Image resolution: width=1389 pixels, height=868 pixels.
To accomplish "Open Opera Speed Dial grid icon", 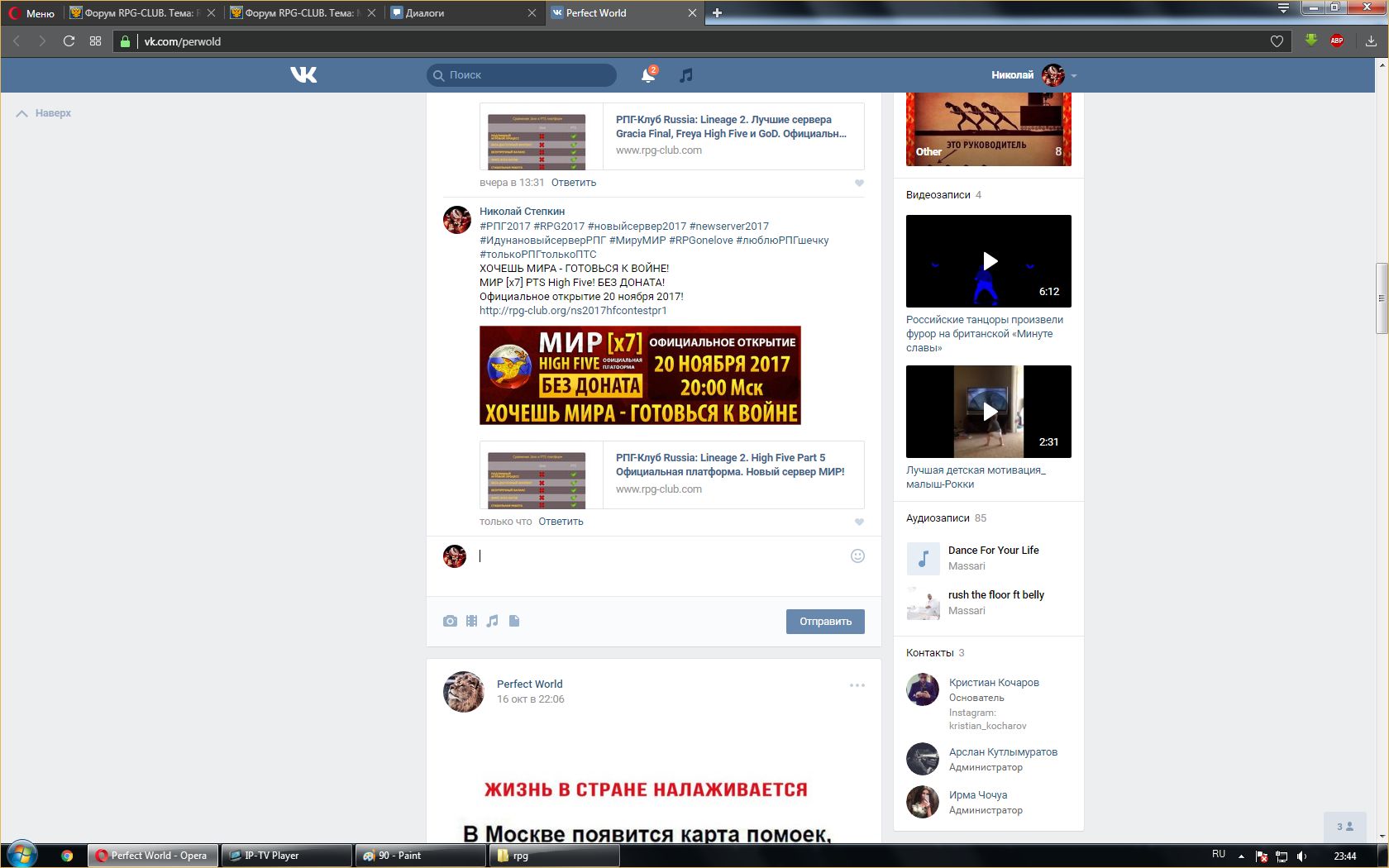I will (96, 41).
